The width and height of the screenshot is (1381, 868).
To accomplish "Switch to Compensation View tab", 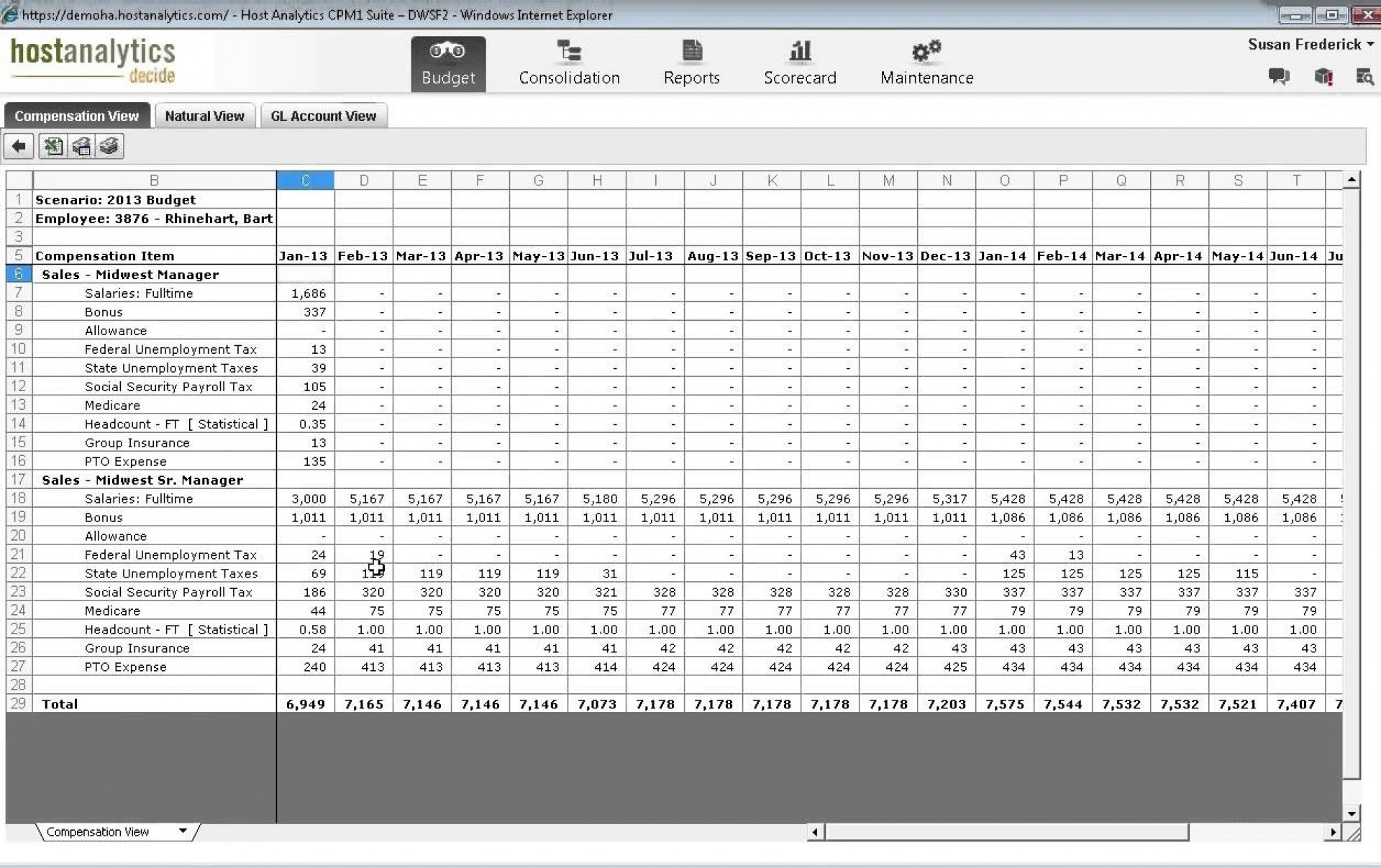I will pos(76,116).
